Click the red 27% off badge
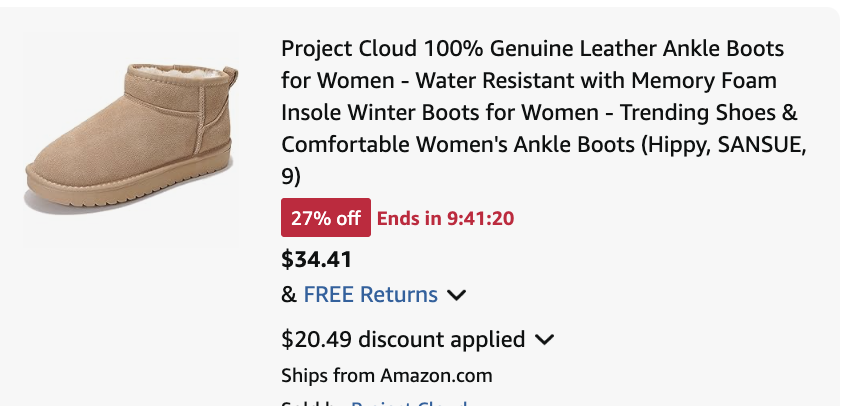The height and width of the screenshot is (406, 842). click(326, 218)
